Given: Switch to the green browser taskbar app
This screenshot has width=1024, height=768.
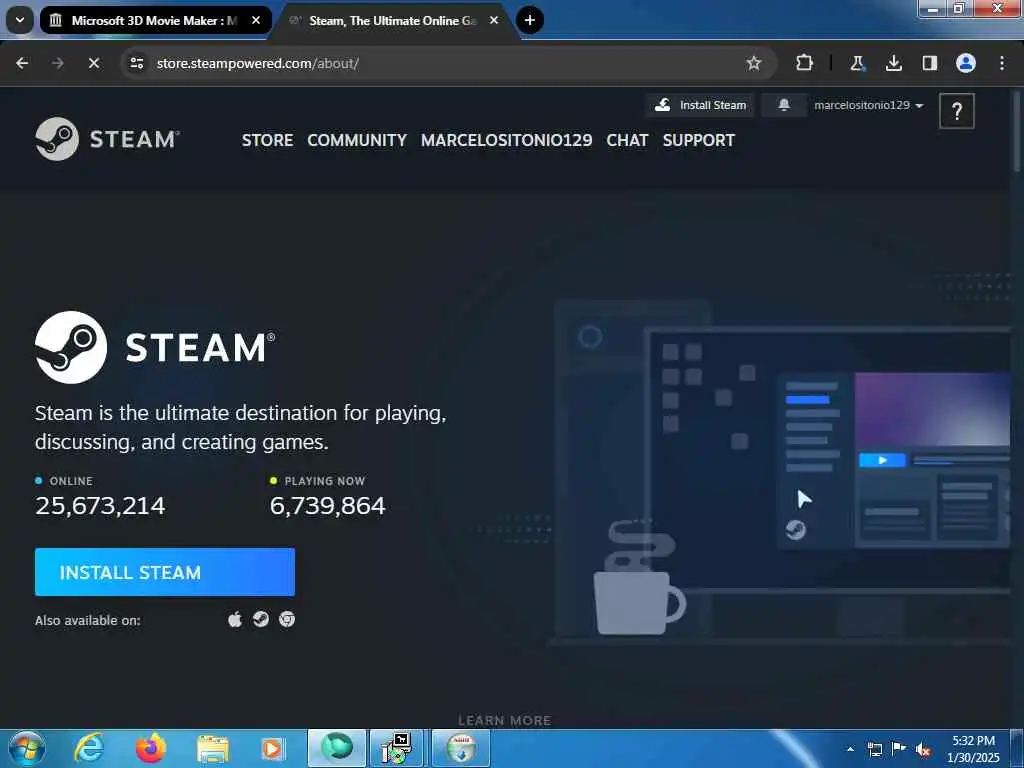Looking at the screenshot, I should 336,748.
